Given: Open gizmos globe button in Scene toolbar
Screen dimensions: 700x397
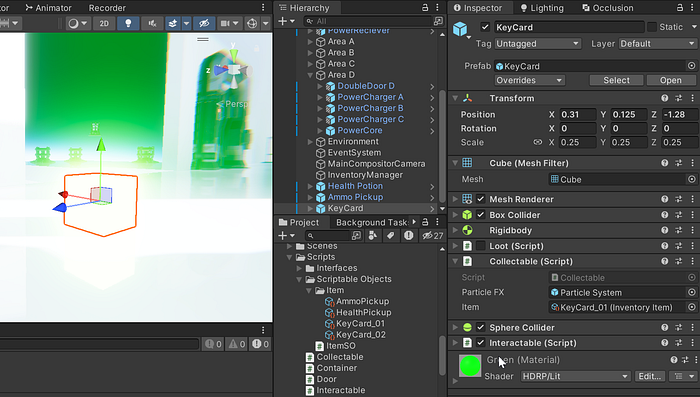Looking at the screenshot, I should coord(252,23).
